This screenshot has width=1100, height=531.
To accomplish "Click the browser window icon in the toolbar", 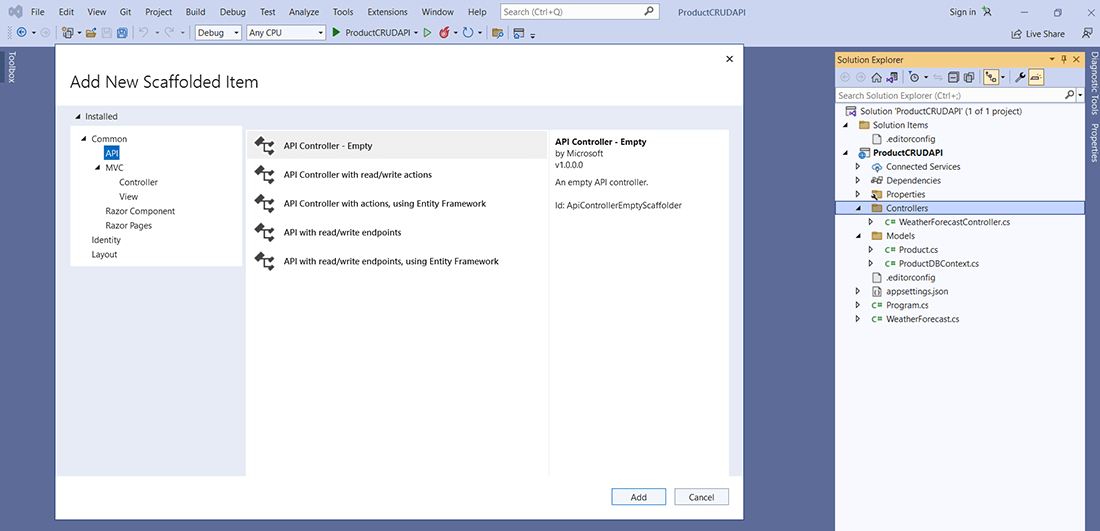I will pos(518,33).
